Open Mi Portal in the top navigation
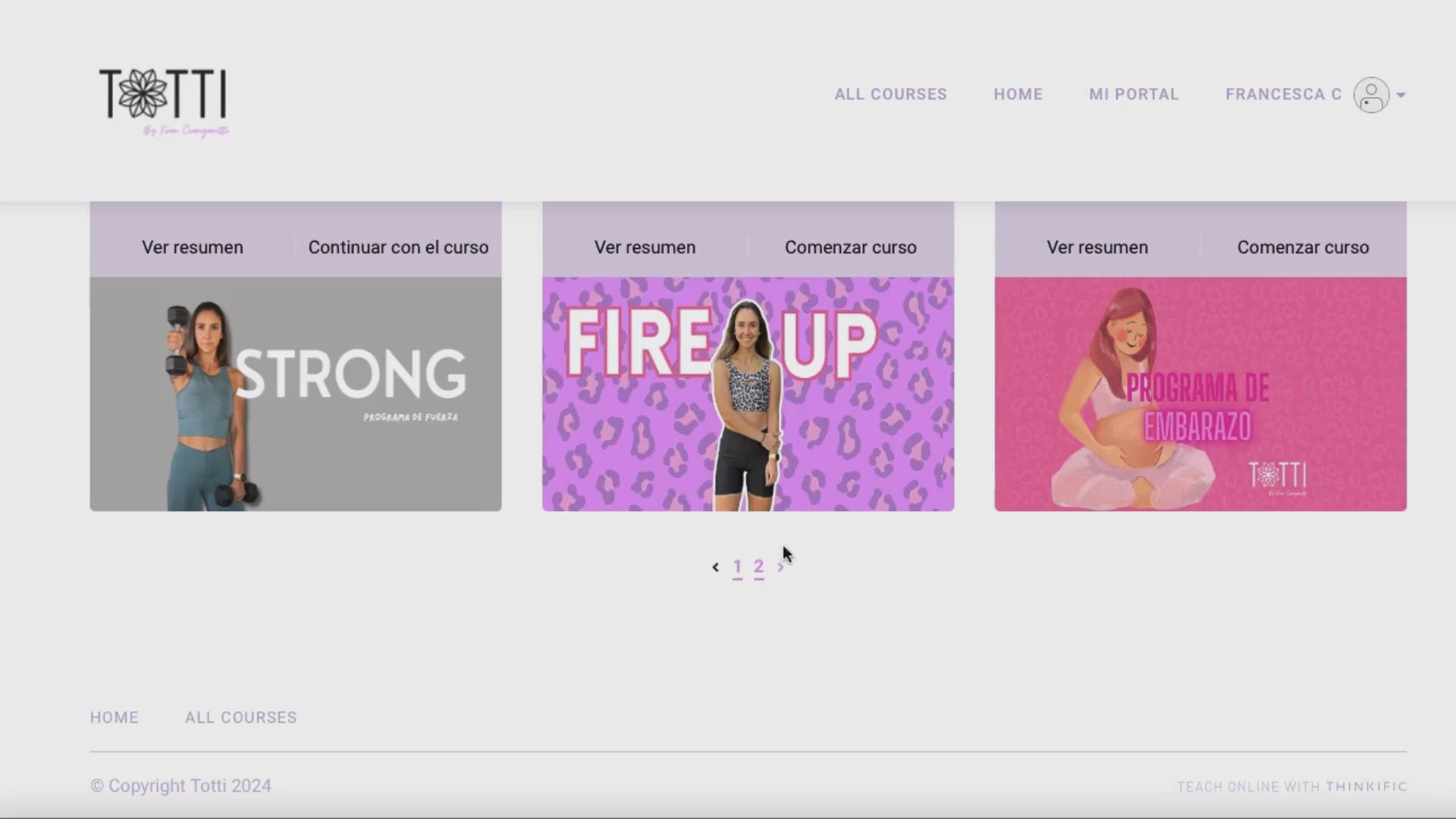 click(1134, 94)
